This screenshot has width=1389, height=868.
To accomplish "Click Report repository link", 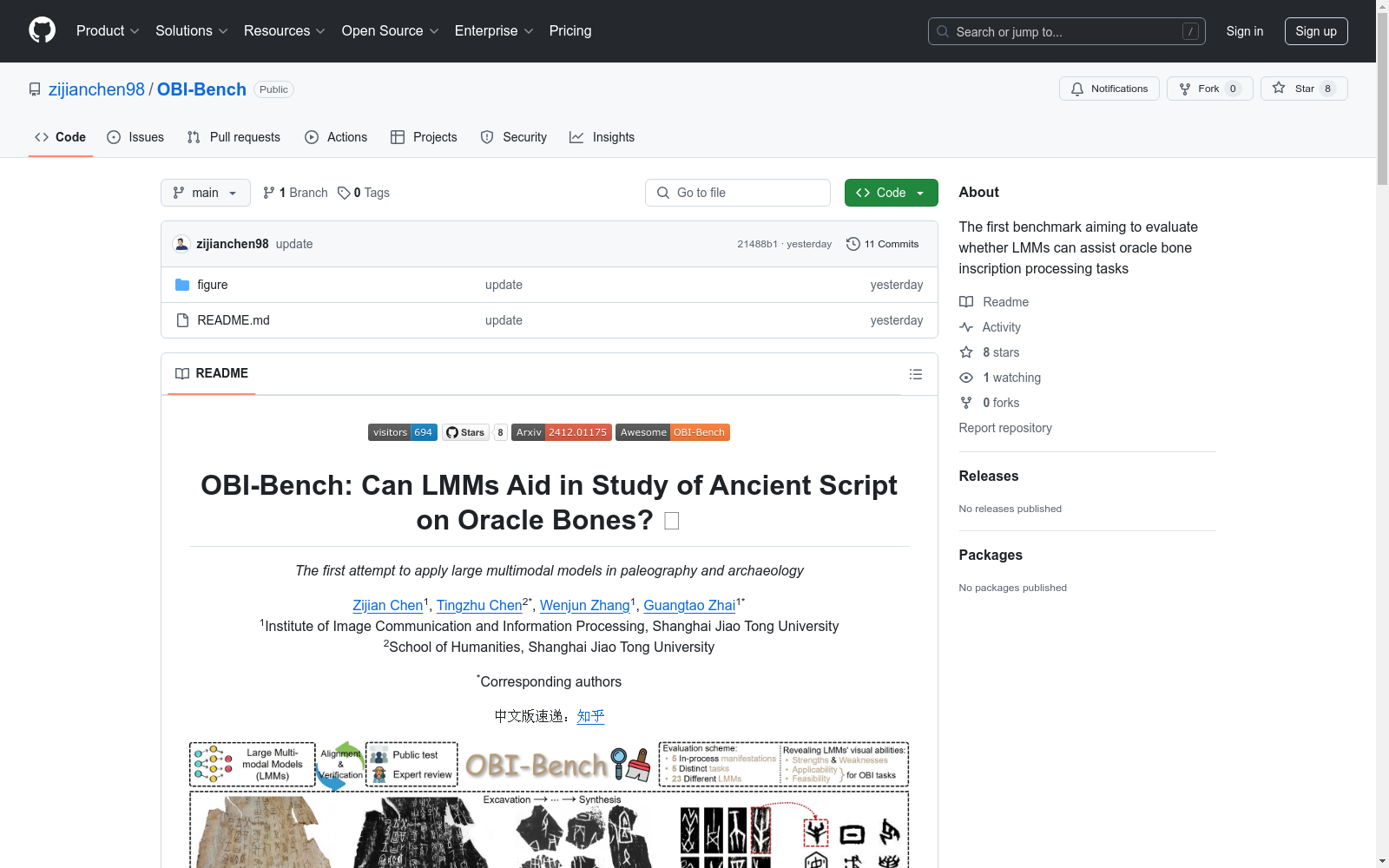I will 1005,428.
